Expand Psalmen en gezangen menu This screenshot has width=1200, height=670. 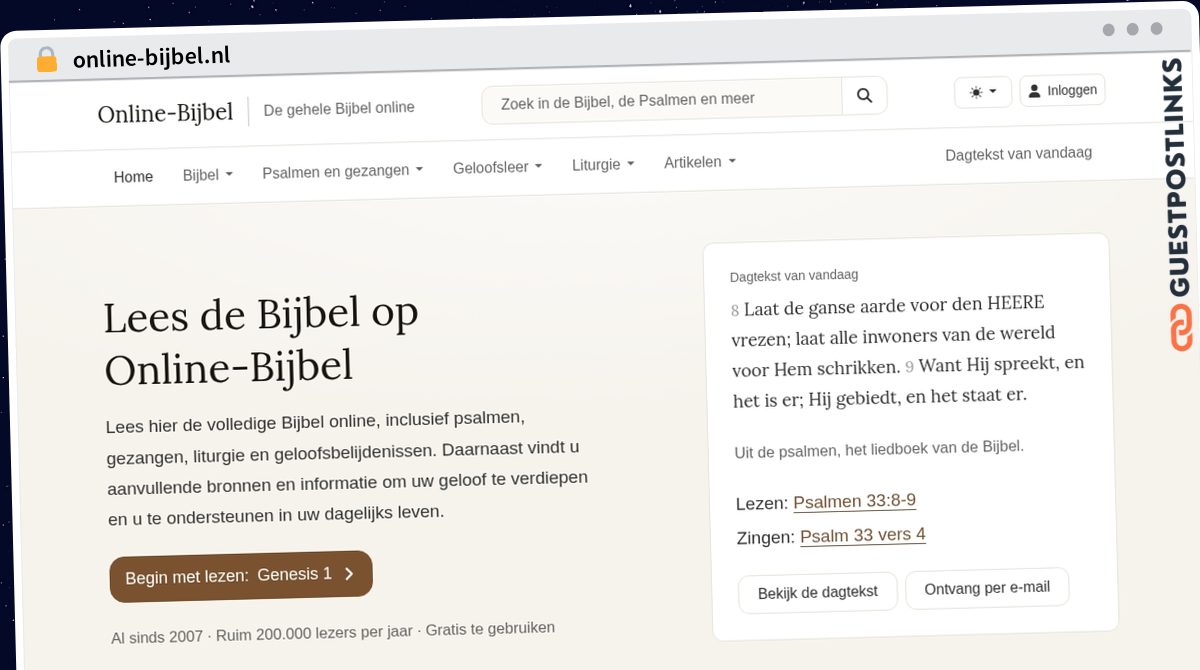(342, 171)
